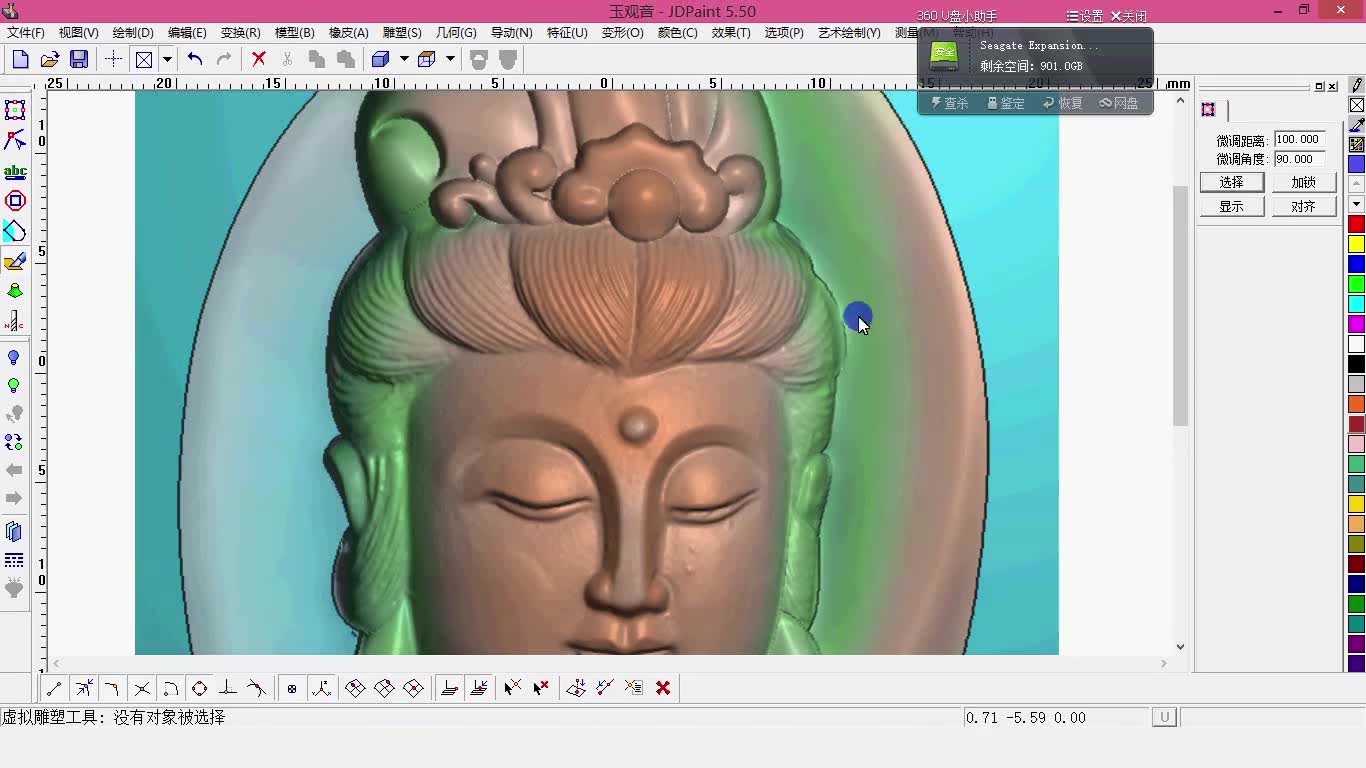Viewport: 1366px width, 768px height.
Task: Click the canvas vertical scrollbar down arrow
Action: click(1180, 647)
